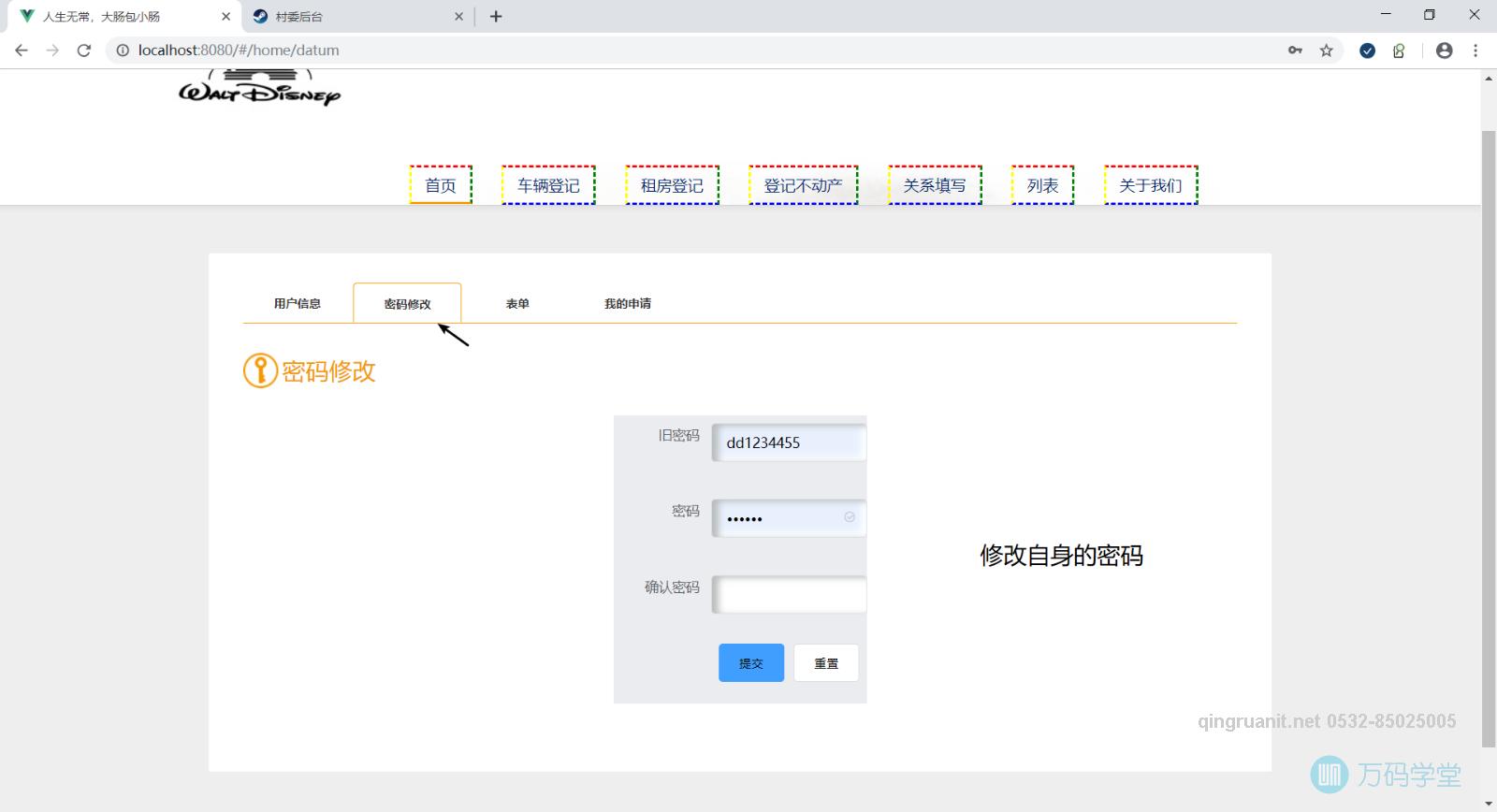This screenshot has height=812, width=1497.
Task: Open the saved password key icon
Action: click(x=1295, y=51)
